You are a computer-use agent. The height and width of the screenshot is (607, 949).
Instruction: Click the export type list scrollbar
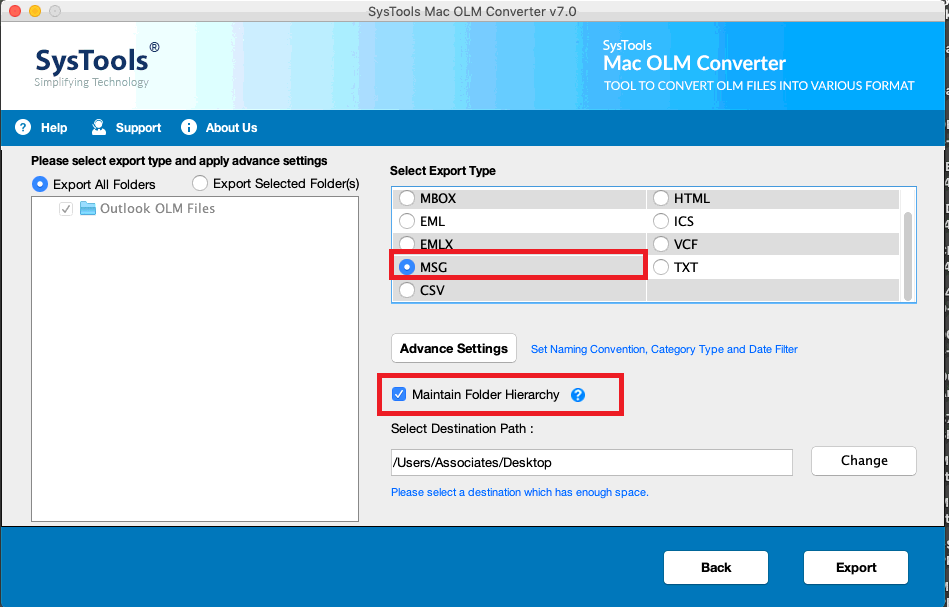(x=907, y=256)
